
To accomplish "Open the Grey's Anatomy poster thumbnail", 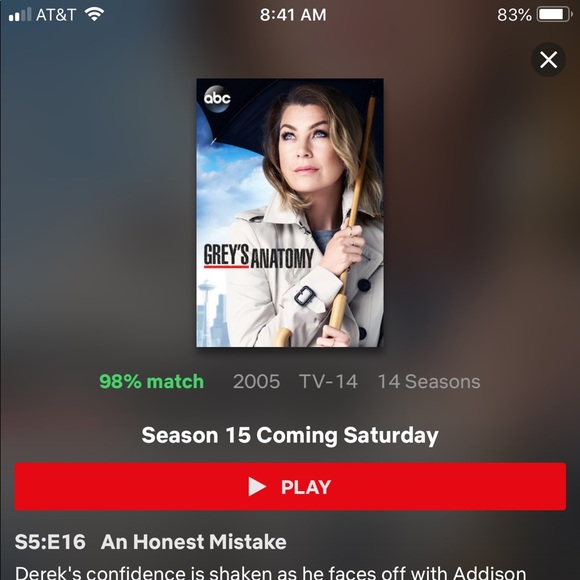I will click(290, 213).
